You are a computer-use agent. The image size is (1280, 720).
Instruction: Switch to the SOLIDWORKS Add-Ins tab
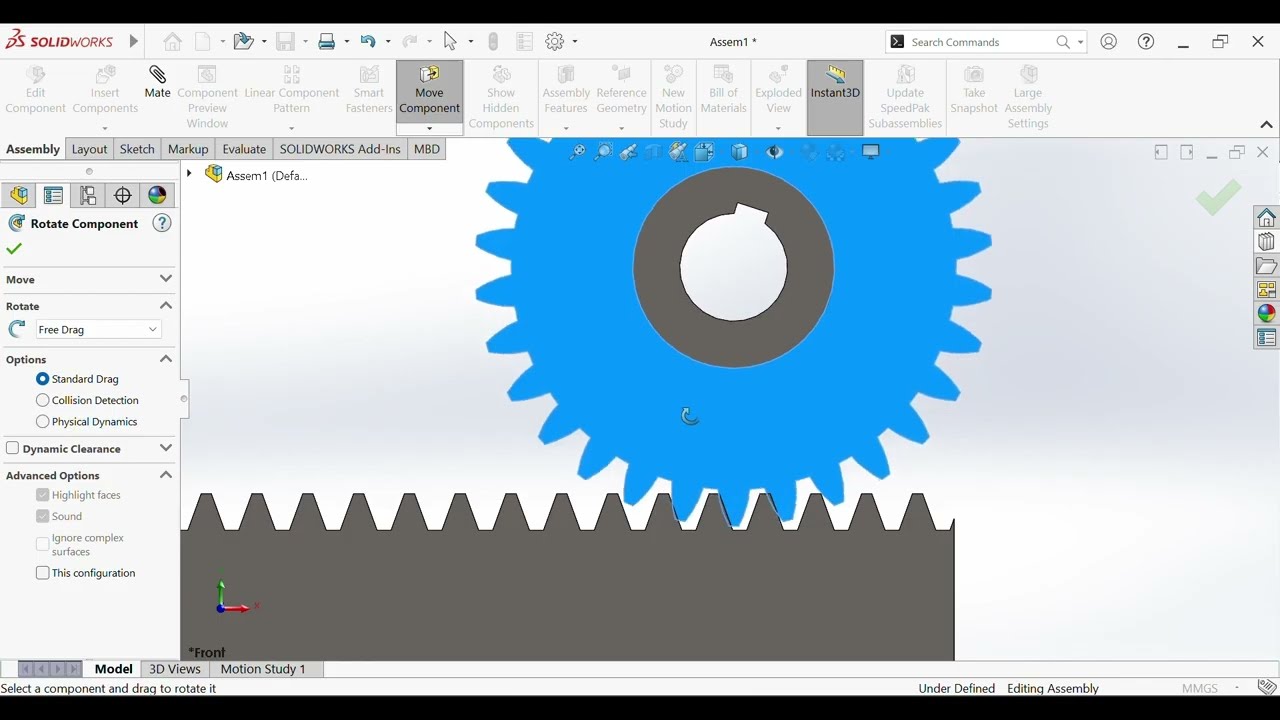(340, 149)
